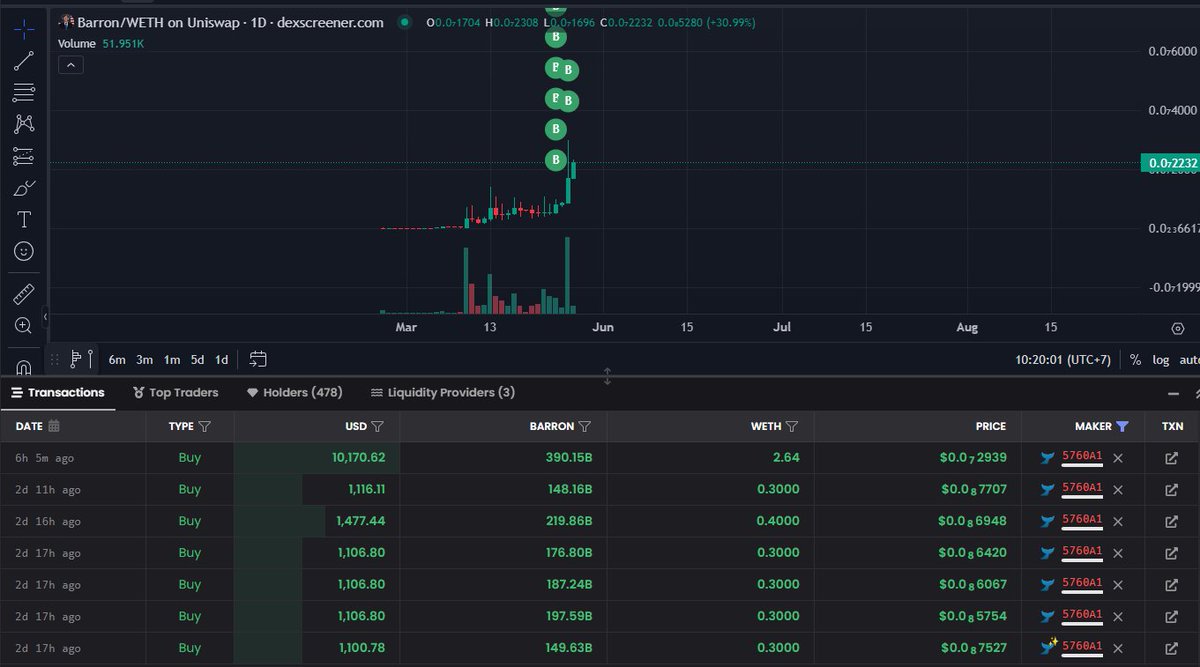Open the USD column filter
Image resolution: width=1200 pixels, height=667 pixels.
click(x=378, y=426)
